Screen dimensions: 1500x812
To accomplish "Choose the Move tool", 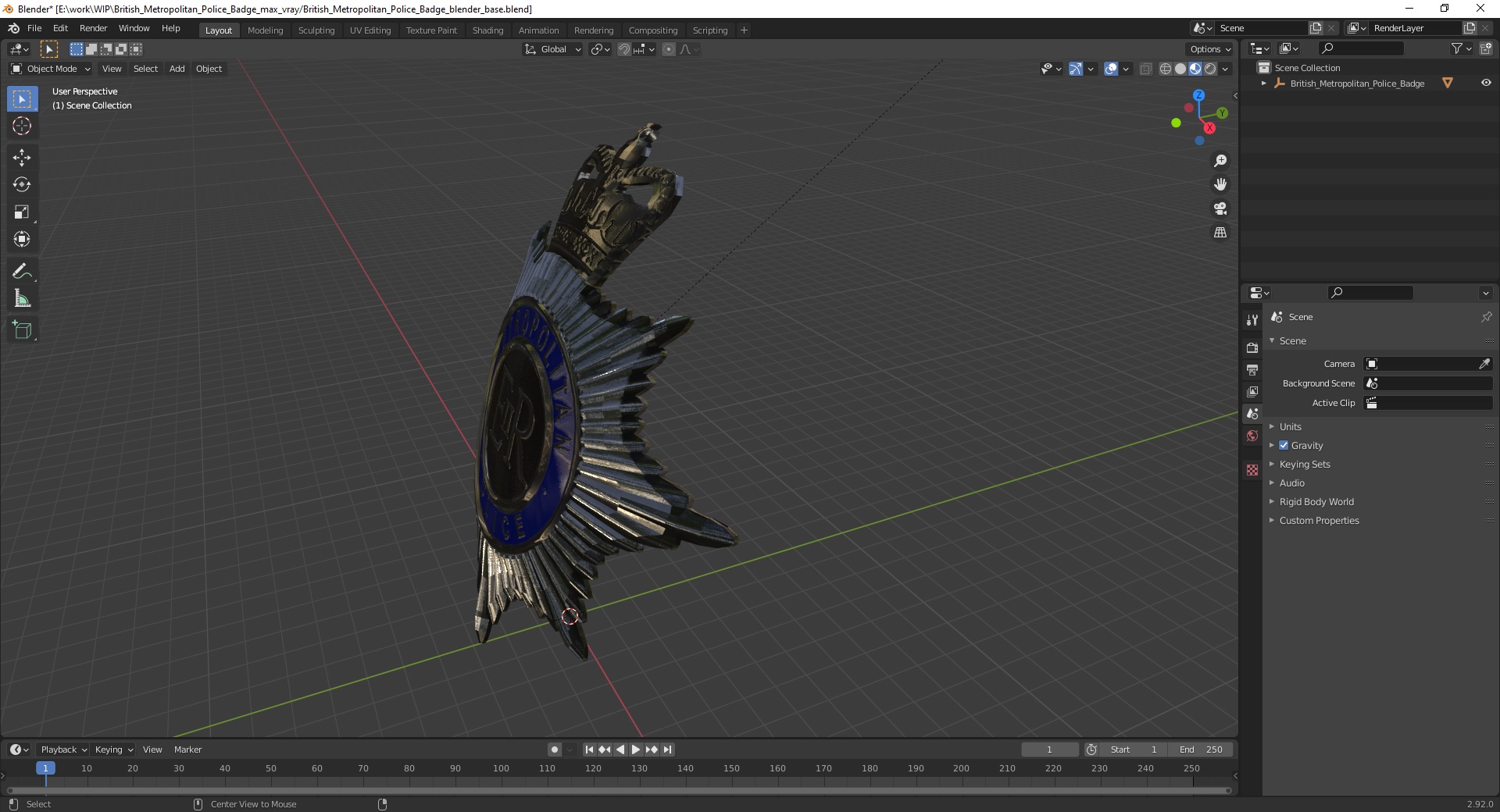I will (x=22, y=158).
